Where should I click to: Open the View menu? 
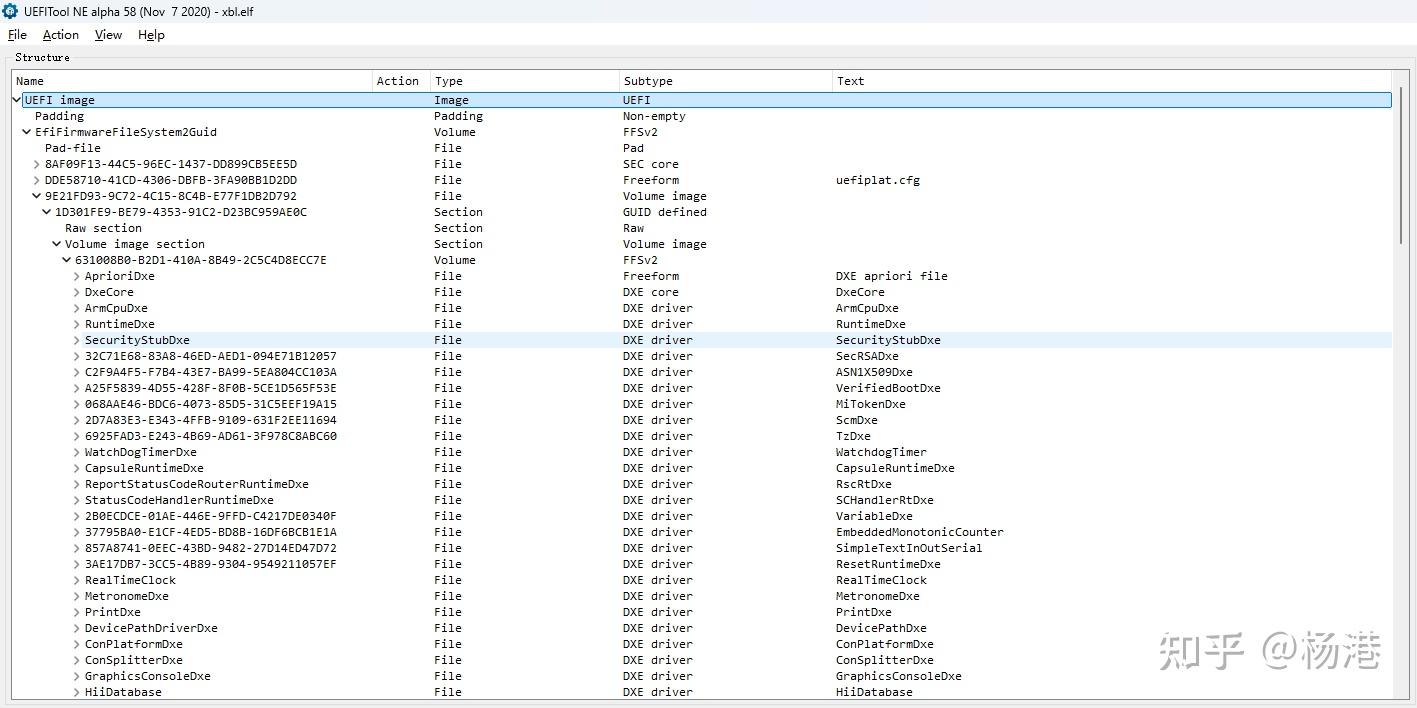point(107,34)
